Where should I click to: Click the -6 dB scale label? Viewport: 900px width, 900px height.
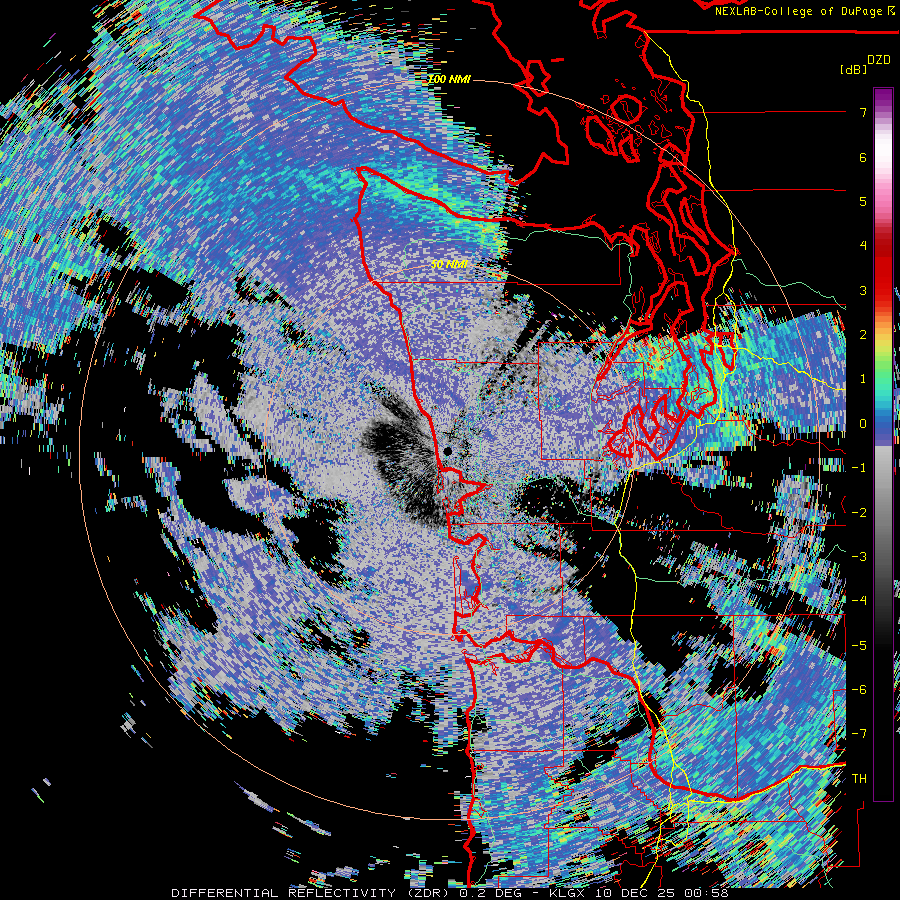tap(859, 690)
